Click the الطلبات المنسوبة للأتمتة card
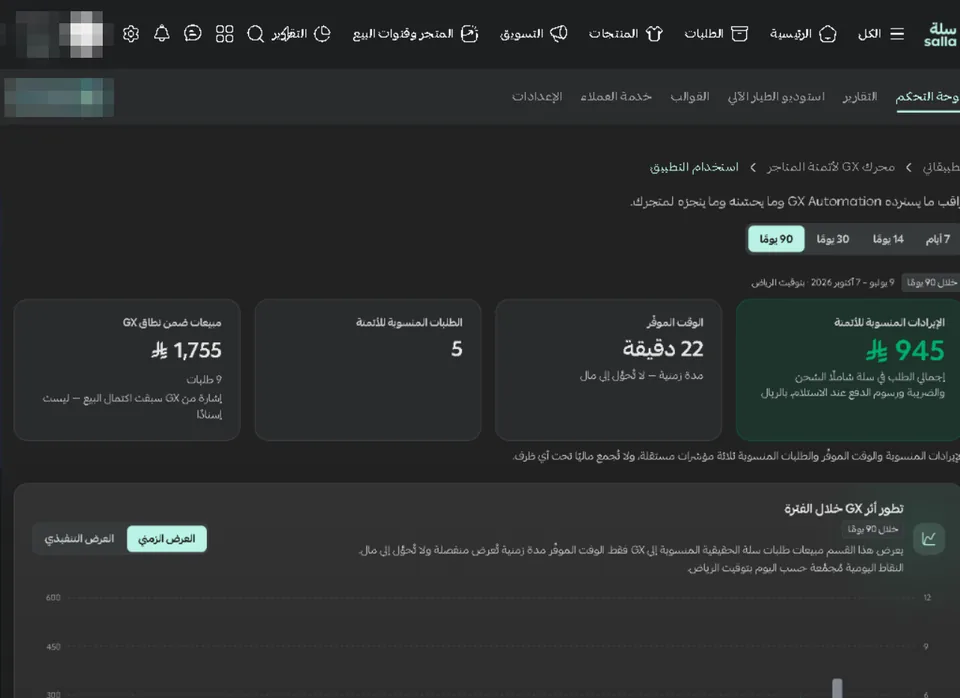 point(367,370)
